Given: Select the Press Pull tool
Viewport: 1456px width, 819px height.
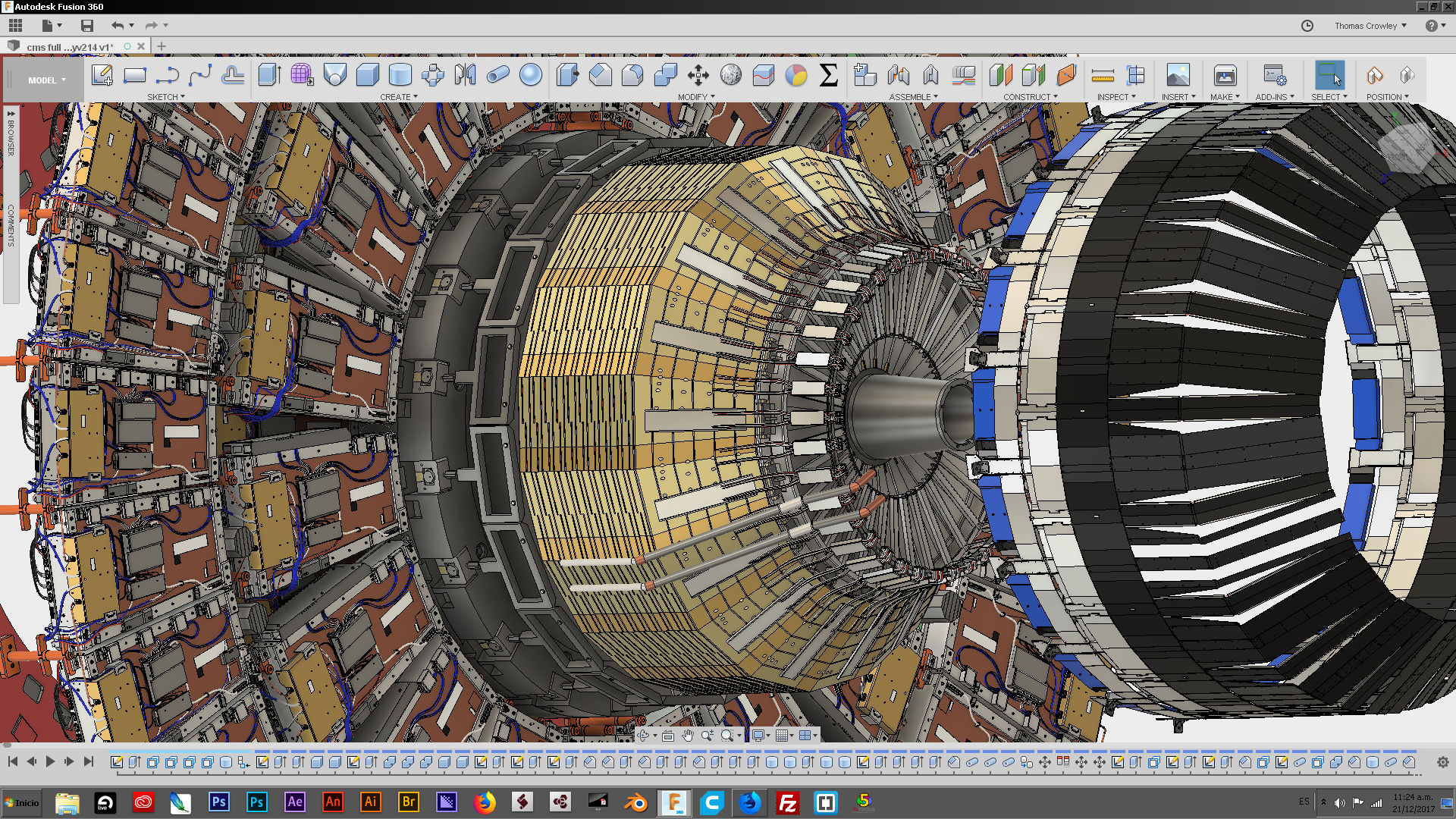Looking at the screenshot, I should point(567,75).
